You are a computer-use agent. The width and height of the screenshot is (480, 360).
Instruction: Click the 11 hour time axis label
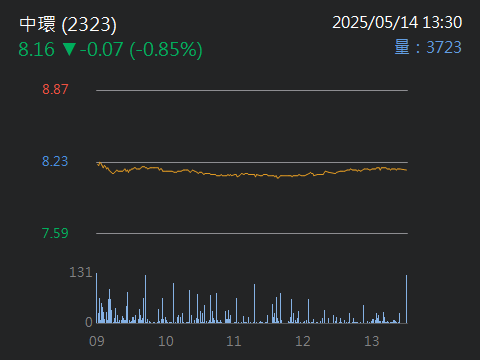click(x=234, y=341)
